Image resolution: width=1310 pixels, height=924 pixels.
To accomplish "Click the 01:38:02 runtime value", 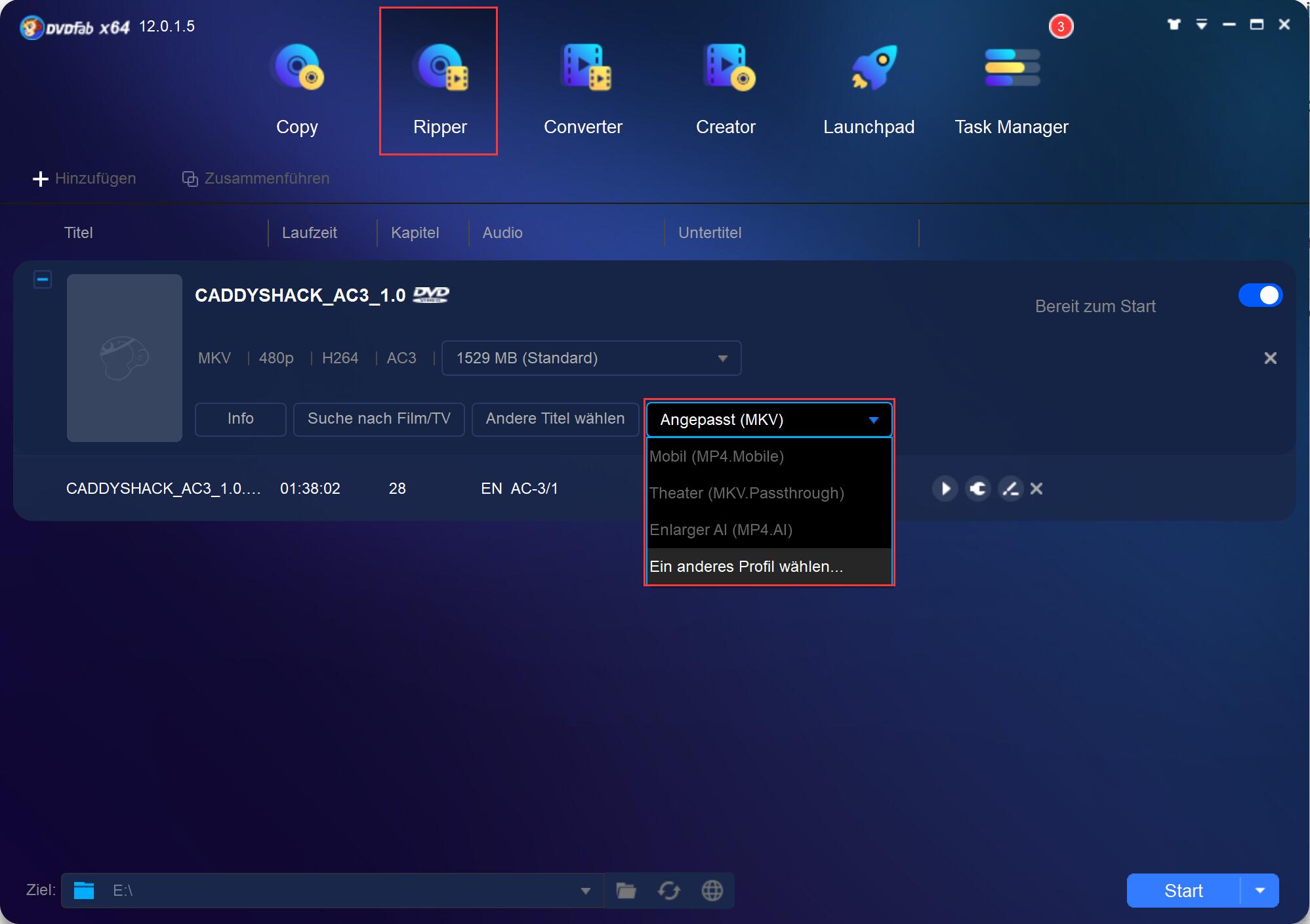I will pos(310,489).
